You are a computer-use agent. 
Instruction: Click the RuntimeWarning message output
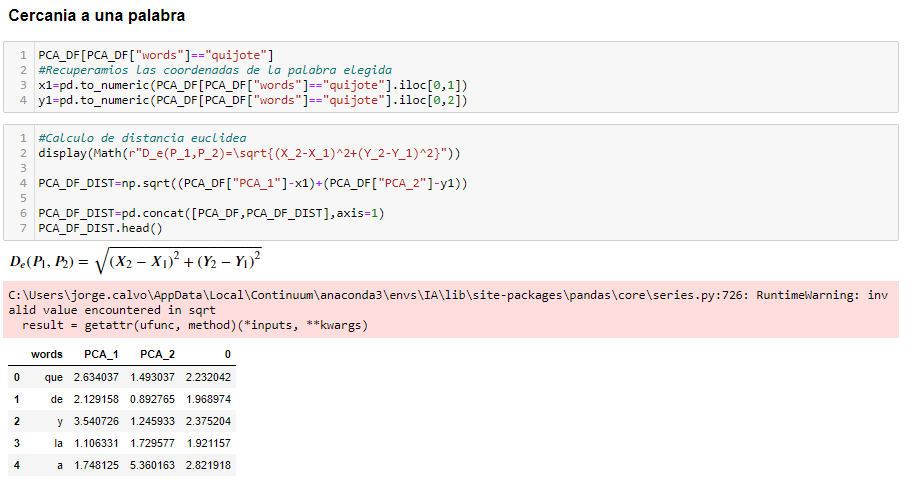point(450,310)
